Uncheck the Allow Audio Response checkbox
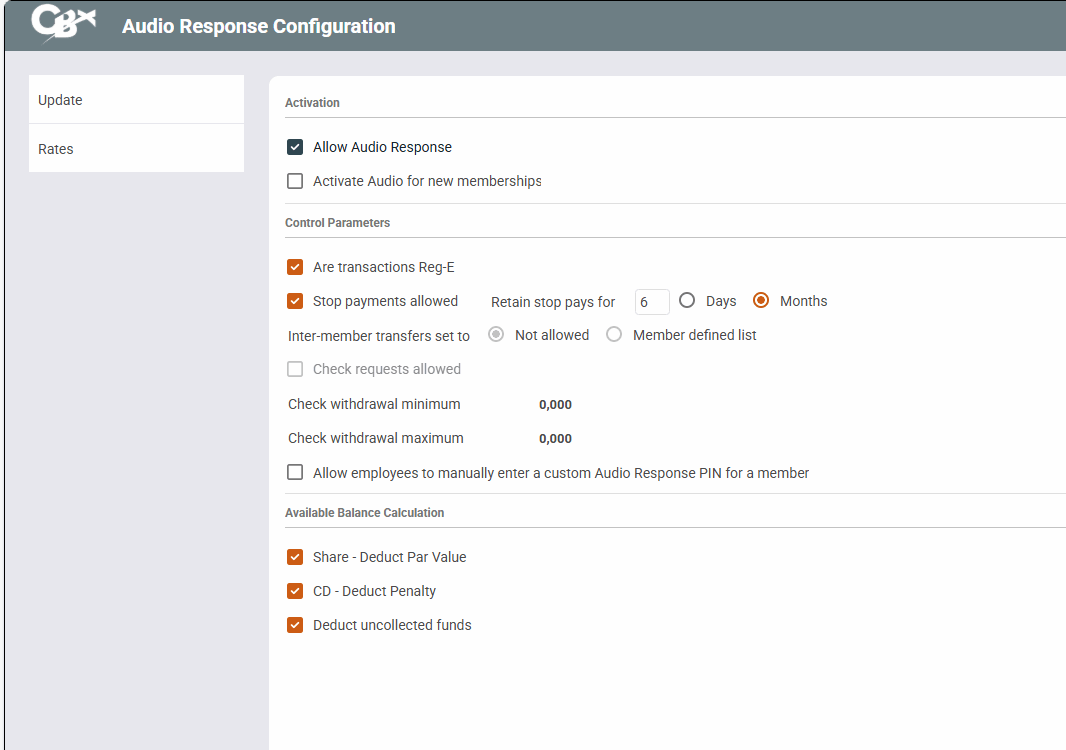This screenshot has width=1066, height=750. [x=295, y=147]
